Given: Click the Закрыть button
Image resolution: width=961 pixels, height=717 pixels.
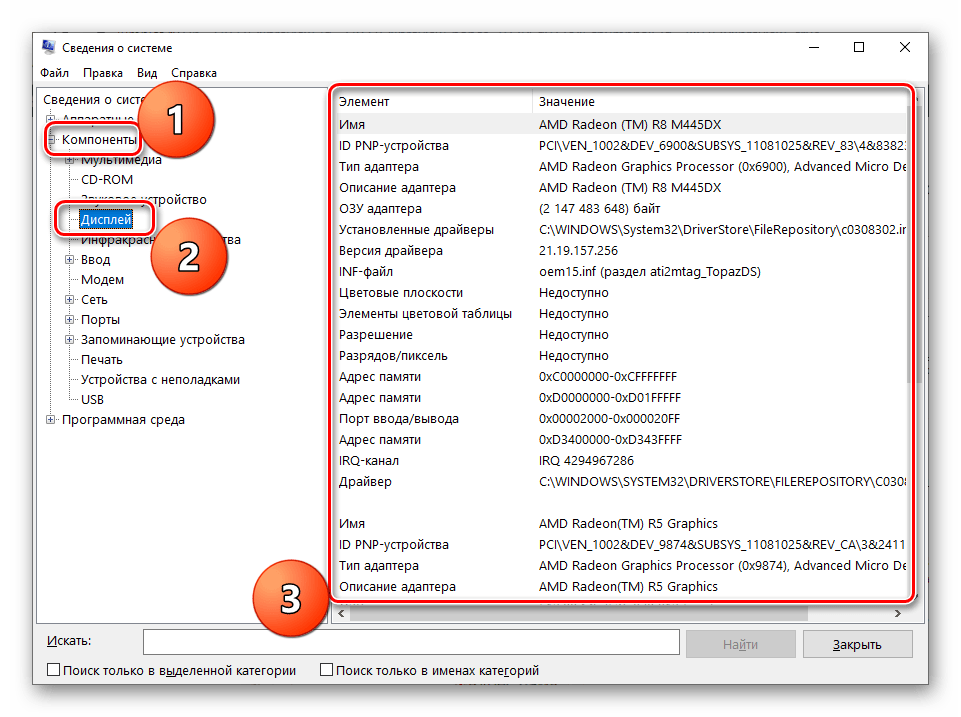Looking at the screenshot, I should (x=857, y=643).
